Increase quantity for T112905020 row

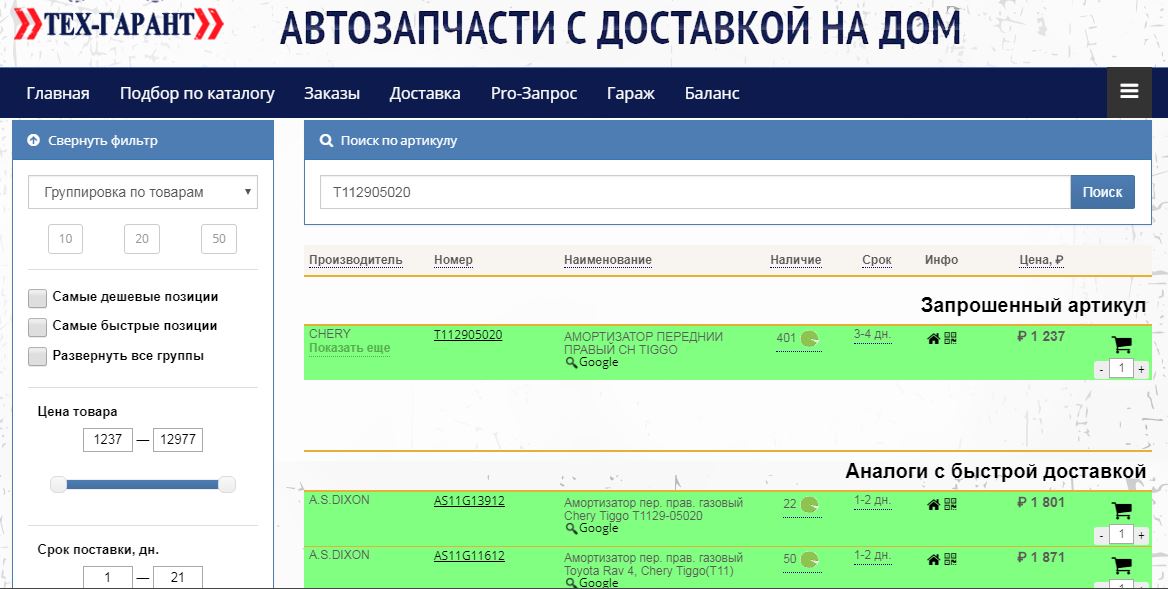pyautogui.click(x=1141, y=369)
